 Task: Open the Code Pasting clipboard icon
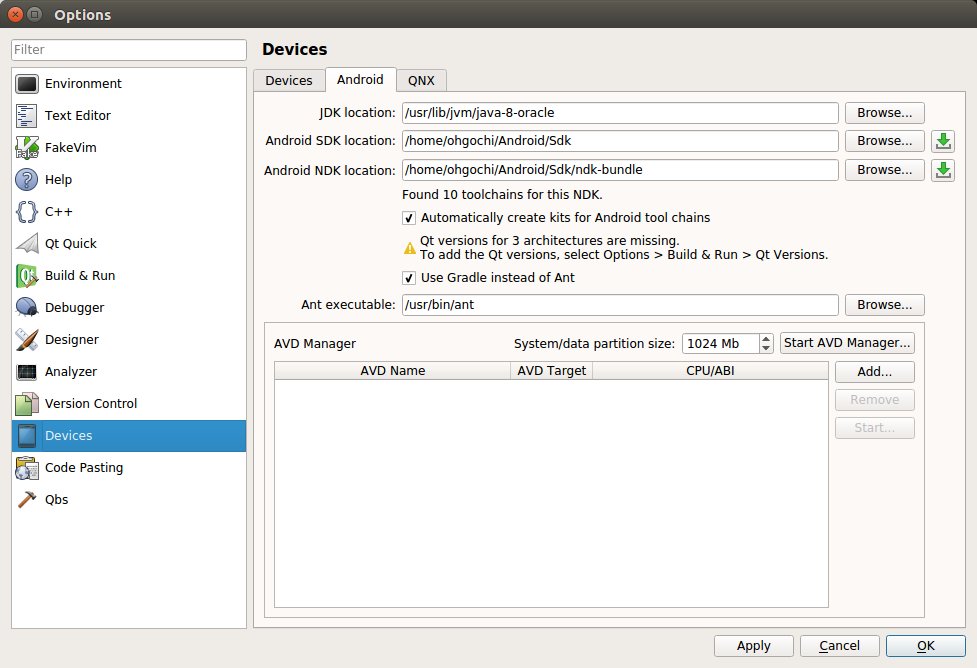(x=27, y=467)
